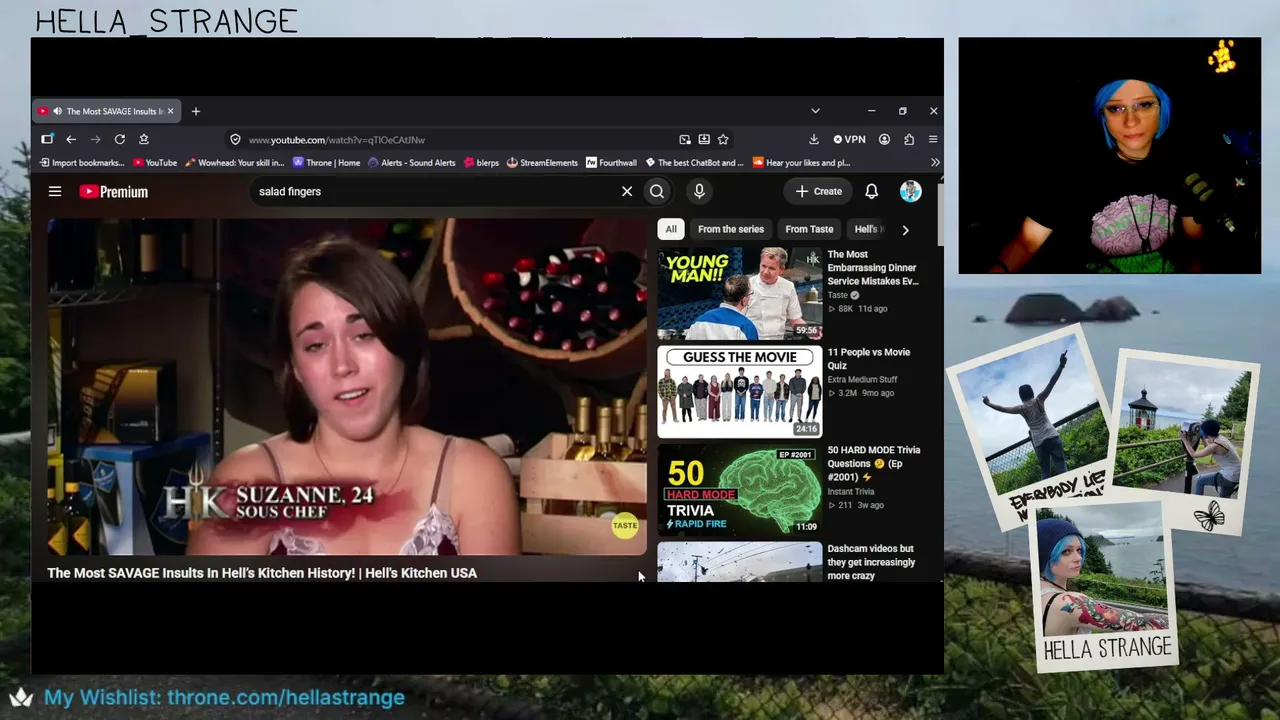This screenshot has height=720, width=1280.
Task: Open the Alerts - Sound Alerts bookmark
Action: tap(412, 162)
